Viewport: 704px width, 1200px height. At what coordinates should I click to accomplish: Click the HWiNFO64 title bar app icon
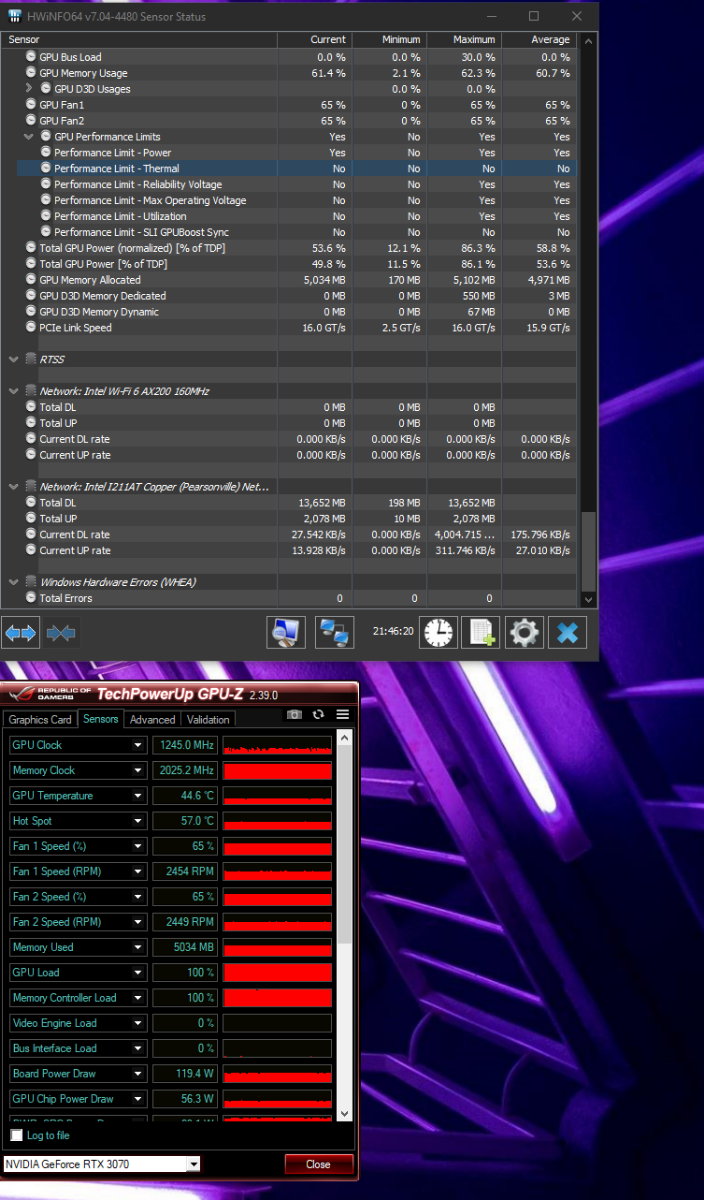[x=15, y=16]
